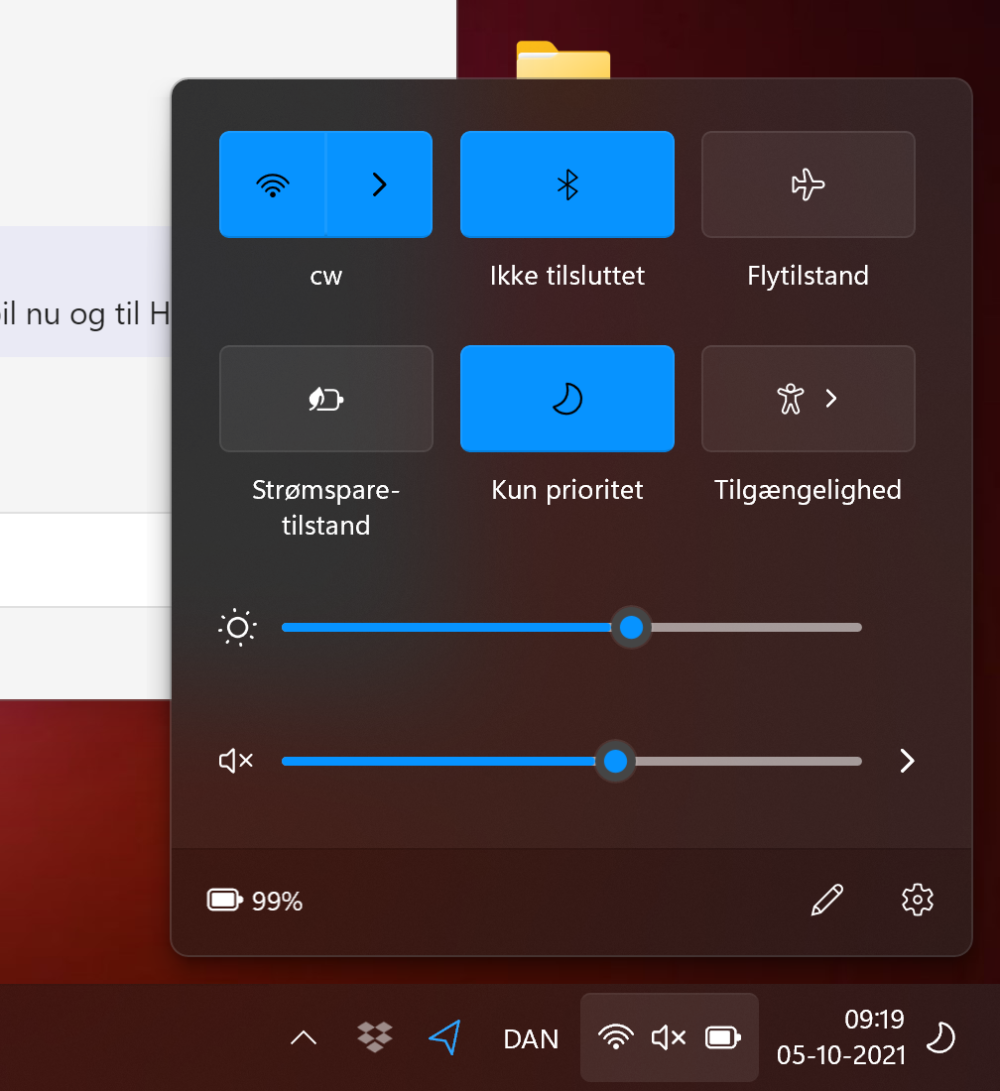Set the brightness slider to its midpoint
Viewport: 1000px width, 1091px height.
(571, 628)
